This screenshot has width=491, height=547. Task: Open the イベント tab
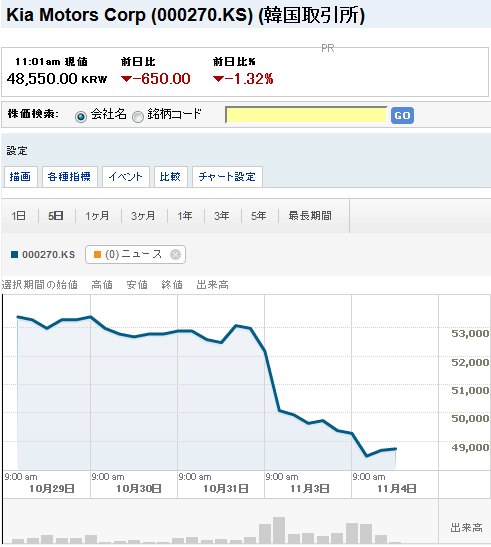tap(126, 177)
